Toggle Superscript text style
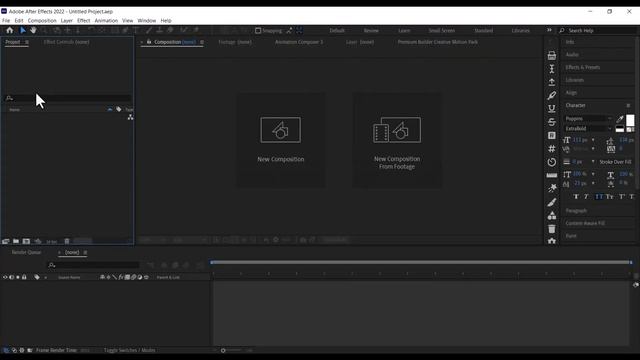The image size is (640, 360). click(x=622, y=197)
